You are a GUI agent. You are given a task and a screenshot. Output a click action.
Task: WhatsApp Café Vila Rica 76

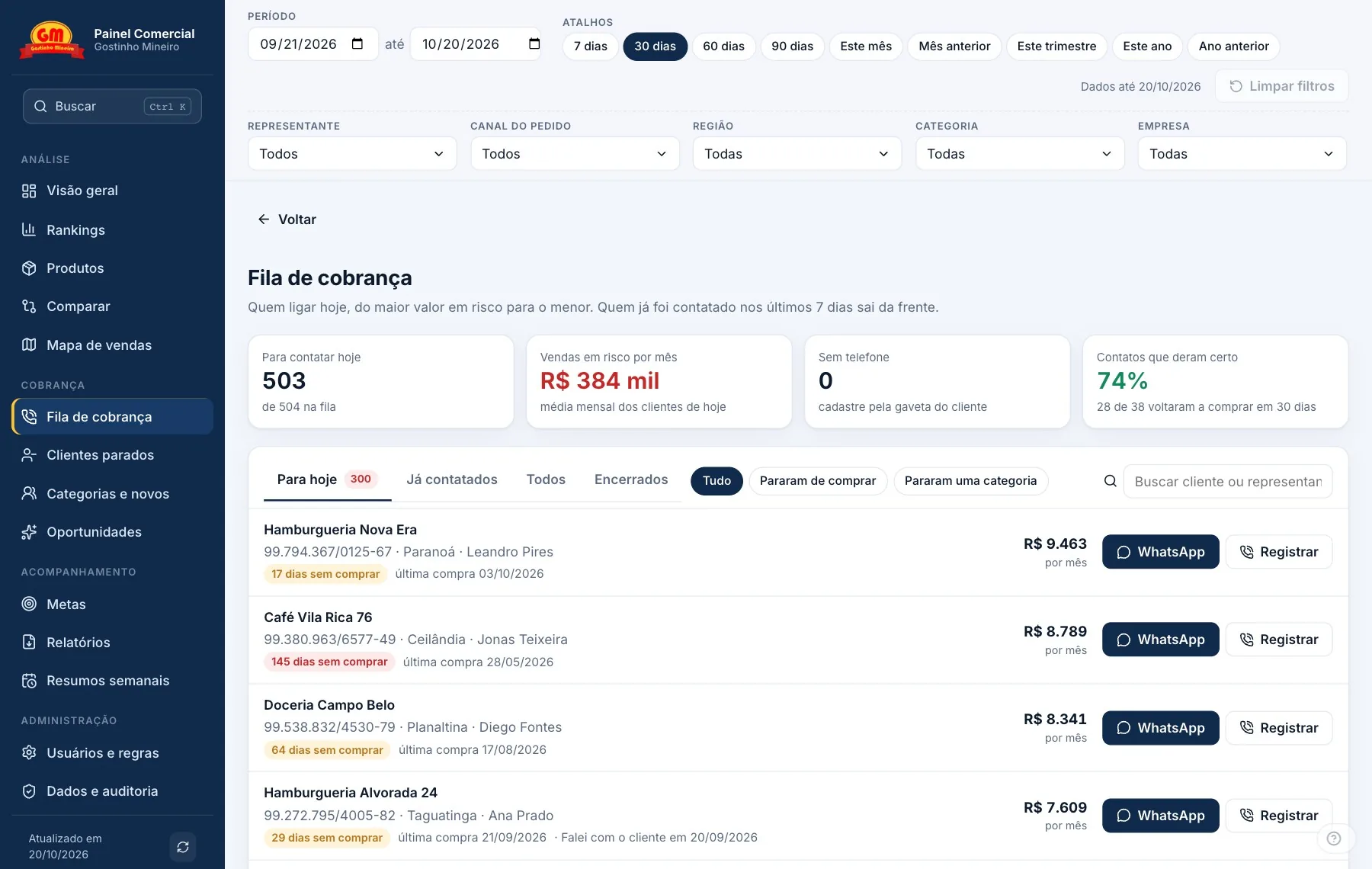tap(1161, 640)
